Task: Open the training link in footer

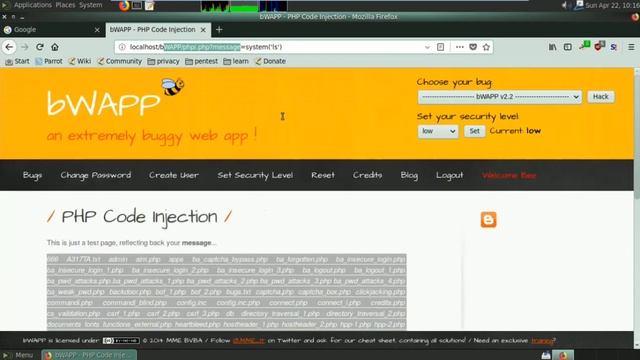Action: pyautogui.click(x=542, y=340)
